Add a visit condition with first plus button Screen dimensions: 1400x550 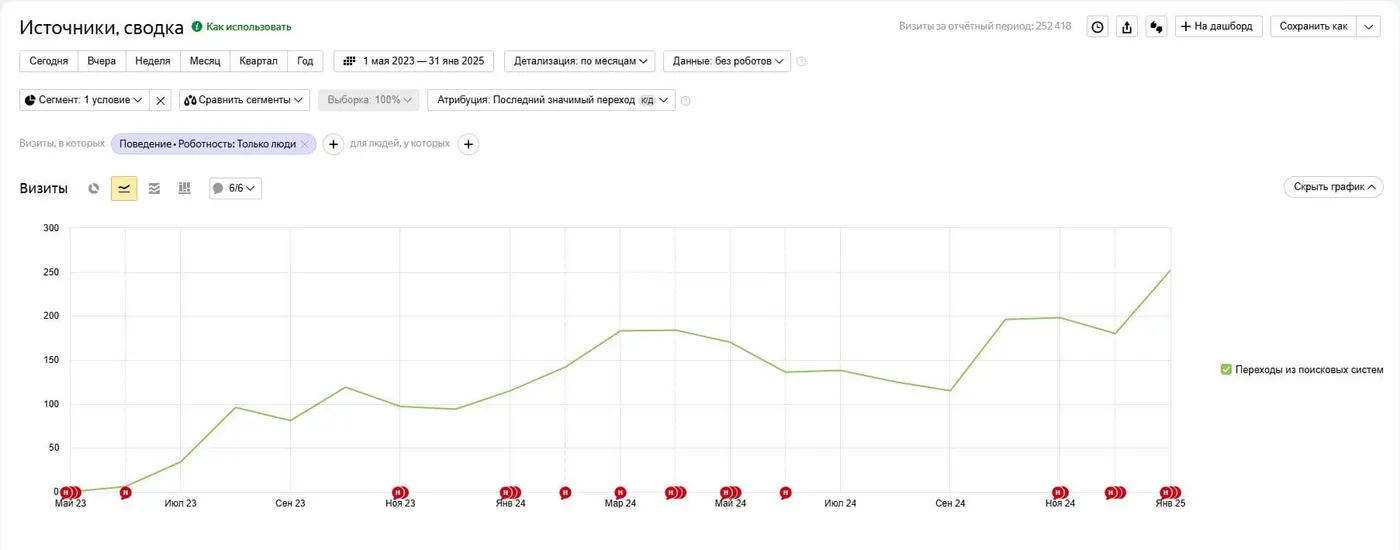(x=334, y=144)
